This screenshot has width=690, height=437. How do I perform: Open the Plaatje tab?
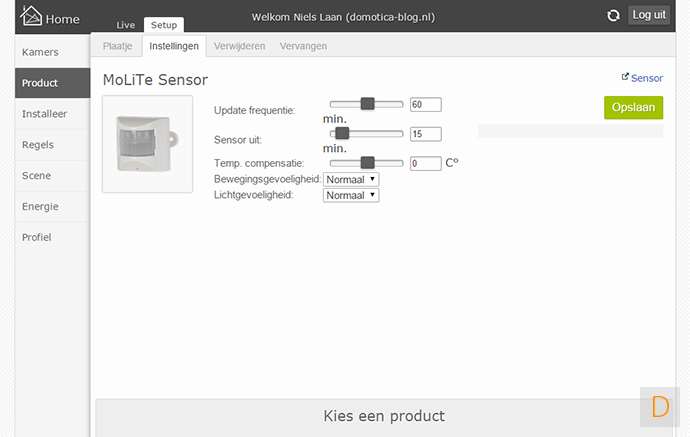point(118,46)
